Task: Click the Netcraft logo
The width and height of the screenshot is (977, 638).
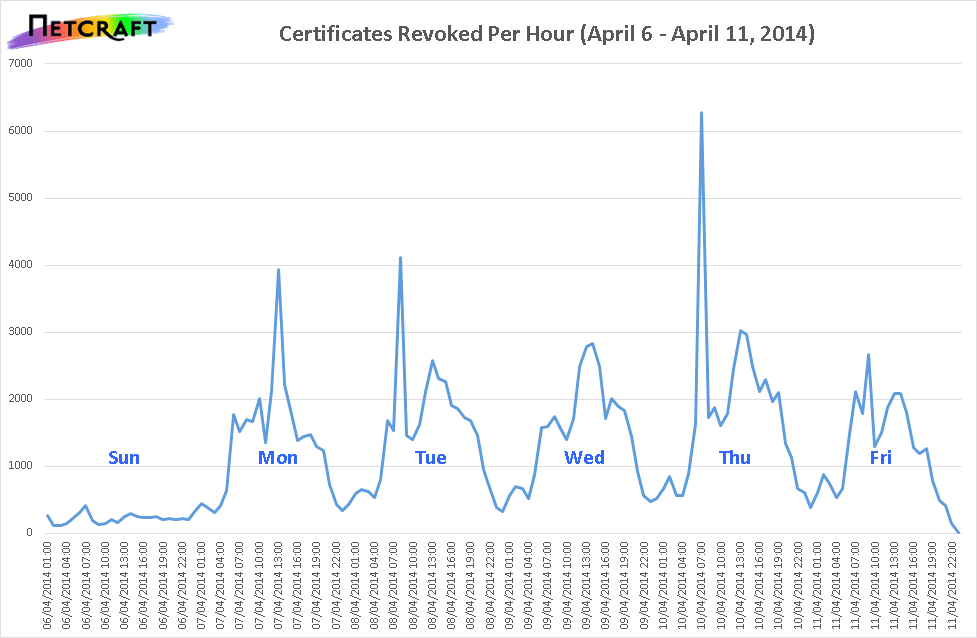Action: (x=89, y=29)
